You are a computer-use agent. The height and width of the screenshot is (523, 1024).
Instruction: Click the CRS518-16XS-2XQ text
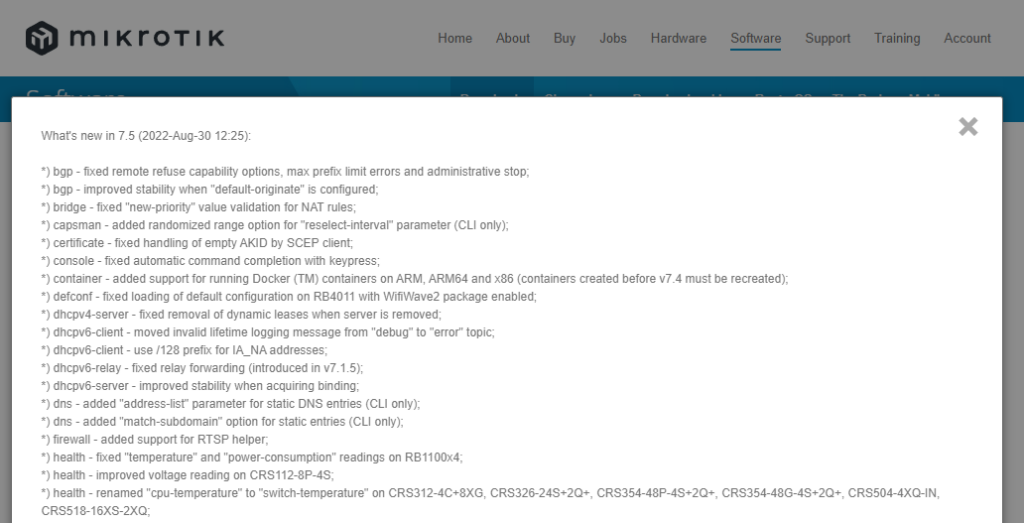95,511
